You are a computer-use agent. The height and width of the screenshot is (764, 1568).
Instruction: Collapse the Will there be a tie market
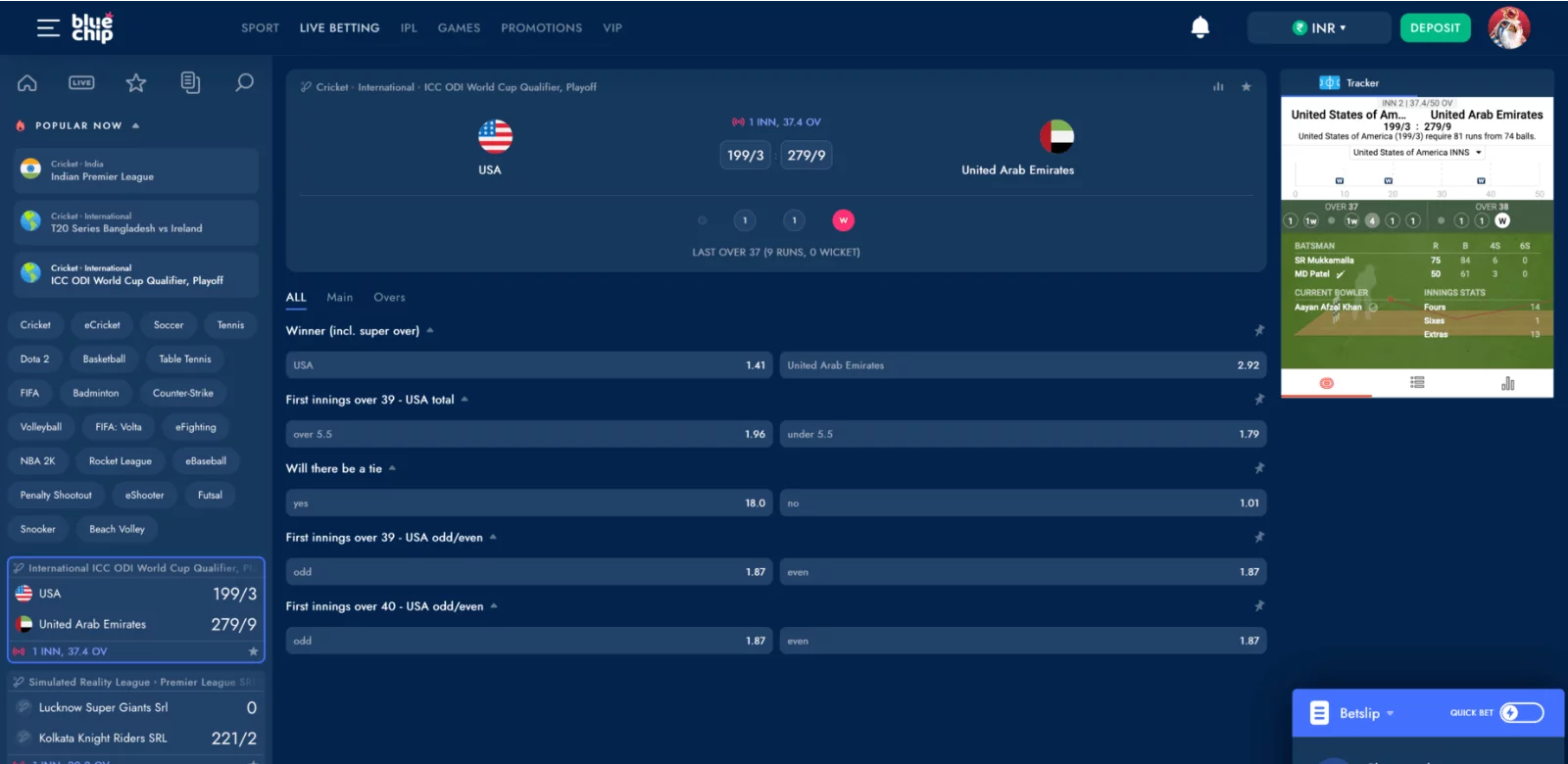[392, 468]
